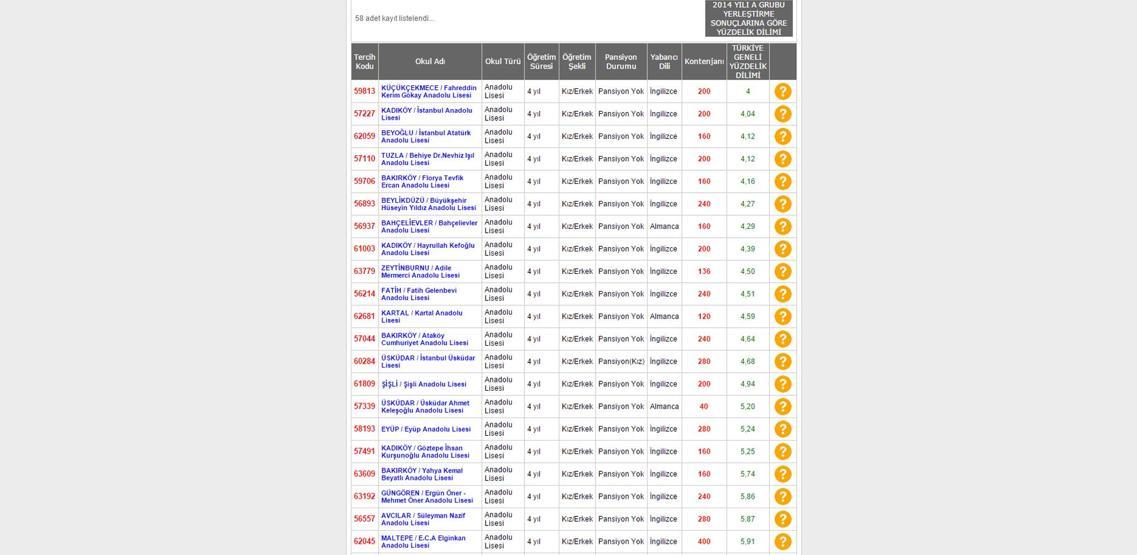Click question icon for Fatih Gelenbevi row
The image size is (1137, 555).
[782, 294]
